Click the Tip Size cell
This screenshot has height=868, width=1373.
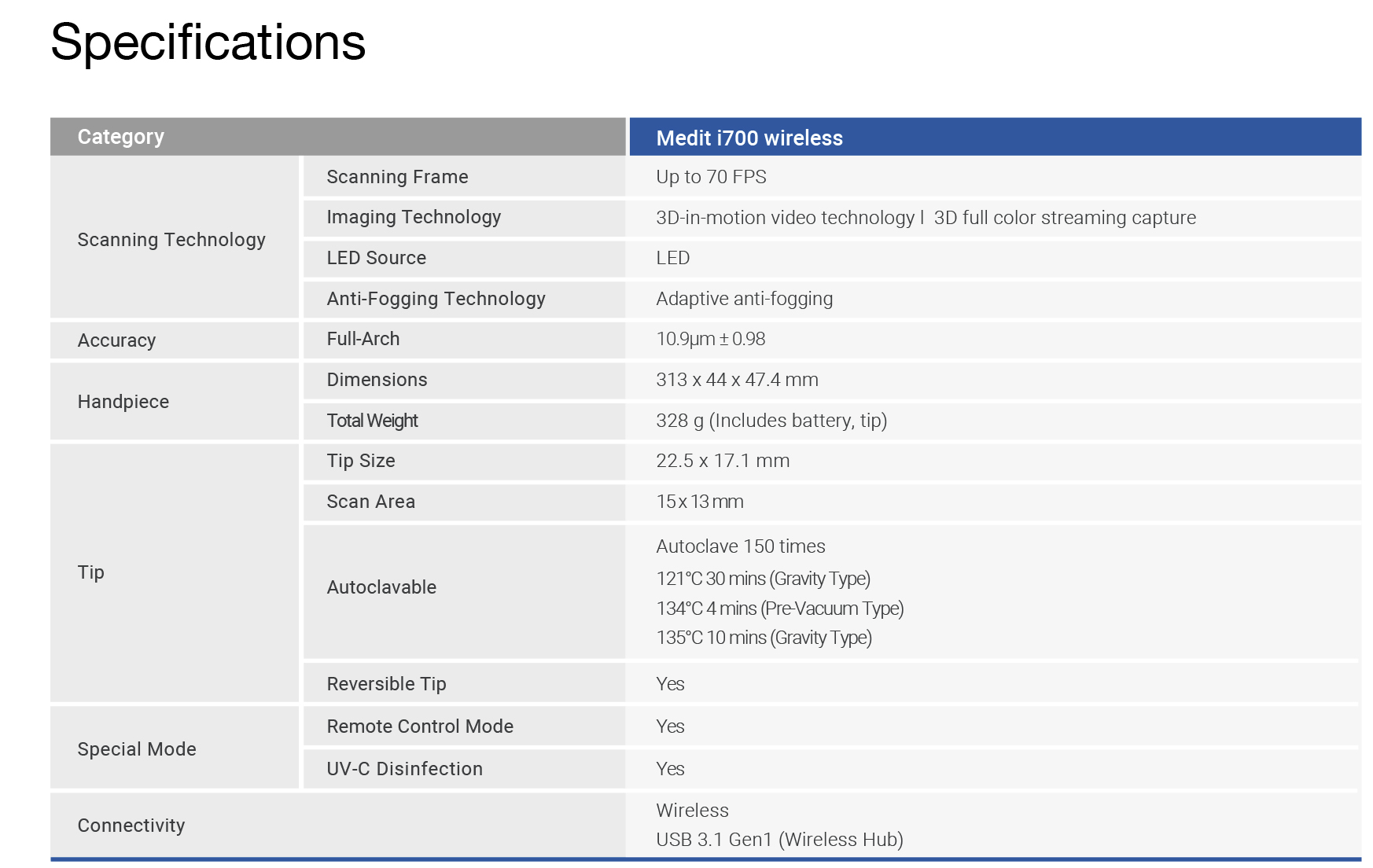click(362, 461)
